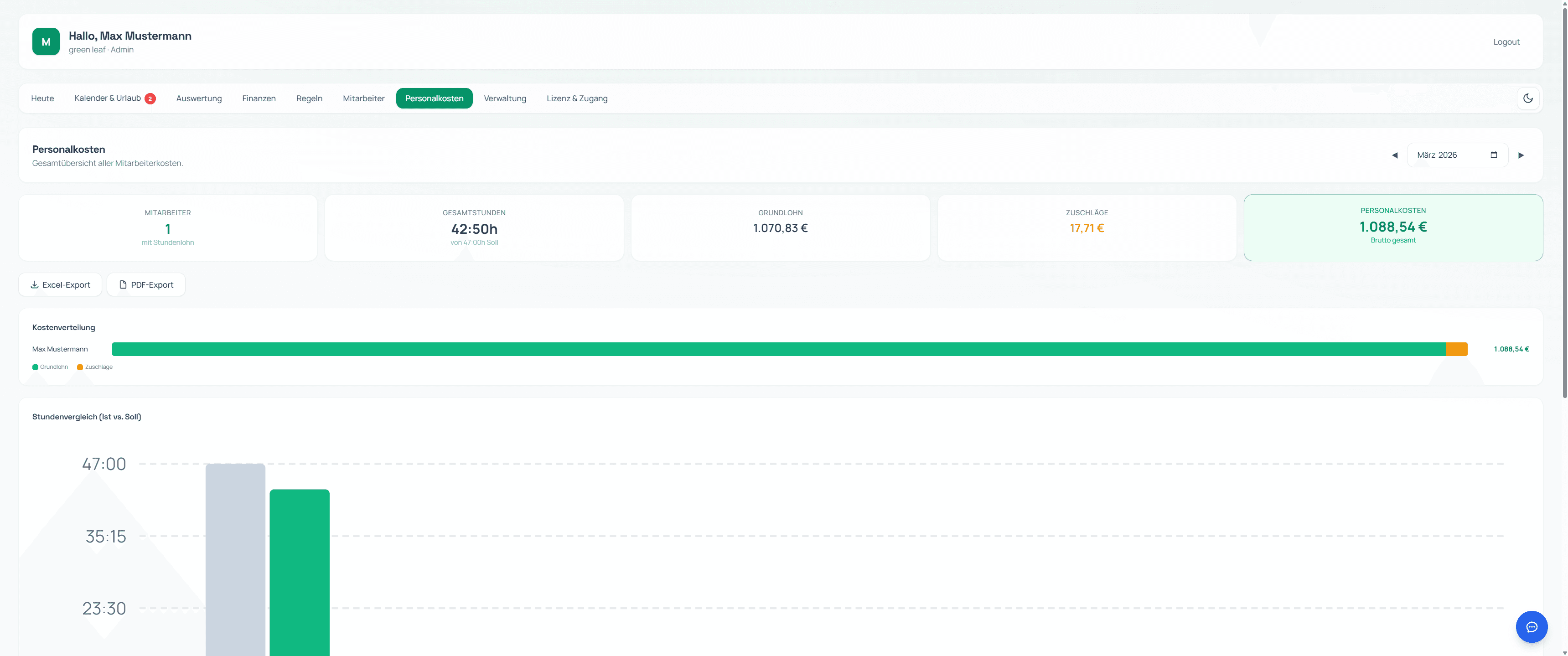Select the Heute tab
Image resolution: width=1568 pixels, height=656 pixels.
(42, 98)
